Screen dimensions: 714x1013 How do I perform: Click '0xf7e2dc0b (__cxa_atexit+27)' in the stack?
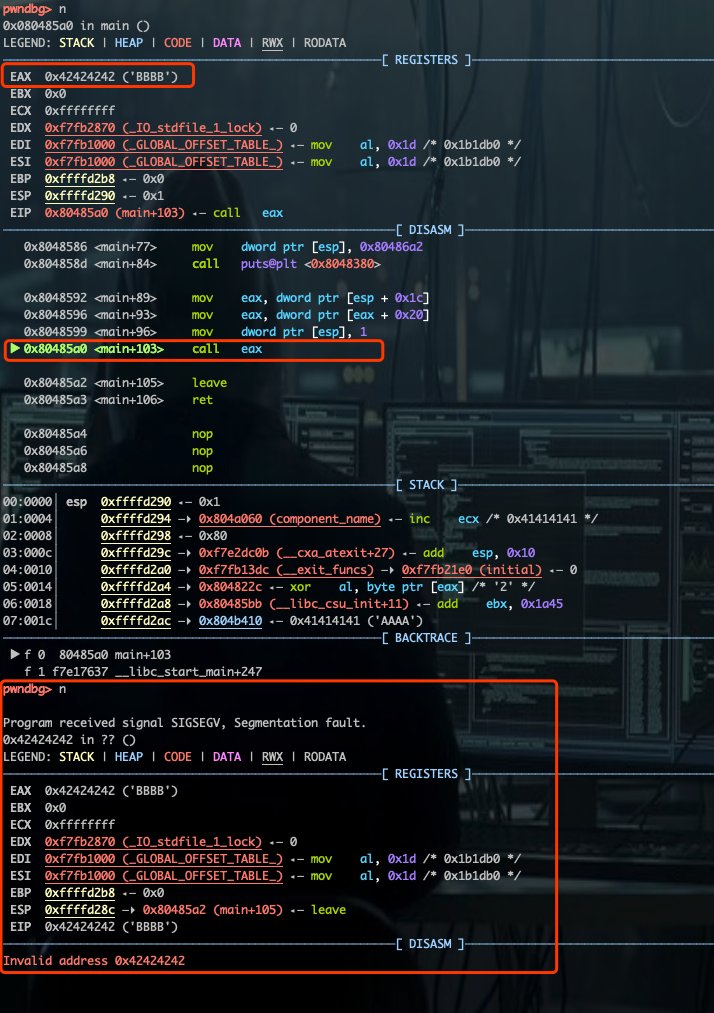(297, 553)
